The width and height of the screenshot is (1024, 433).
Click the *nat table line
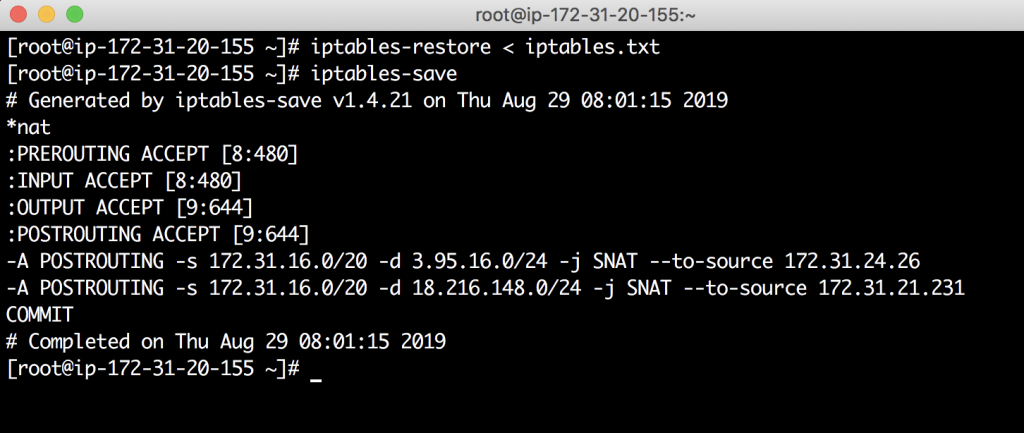28,127
